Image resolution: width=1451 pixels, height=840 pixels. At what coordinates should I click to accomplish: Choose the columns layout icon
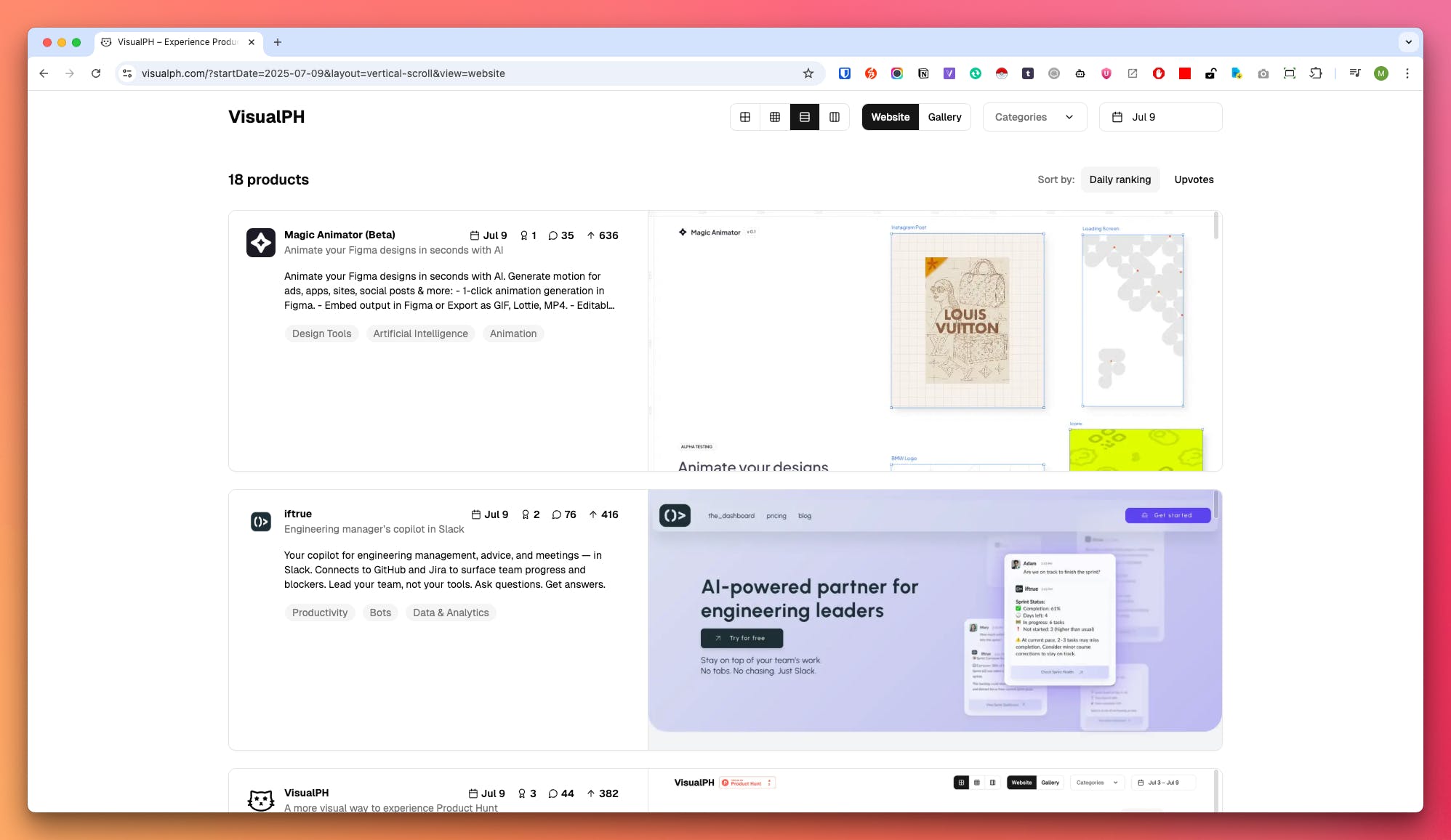(x=835, y=117)
